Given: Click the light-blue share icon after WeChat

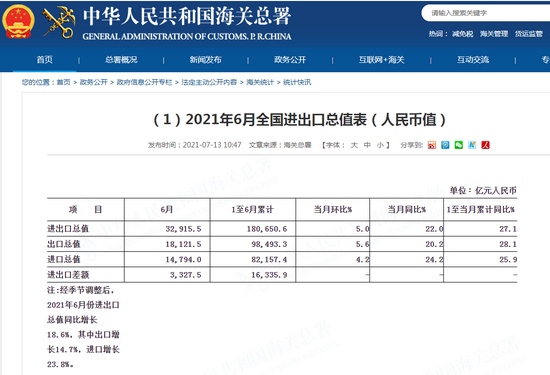Looking at the screenshot, I should (472, 145).
